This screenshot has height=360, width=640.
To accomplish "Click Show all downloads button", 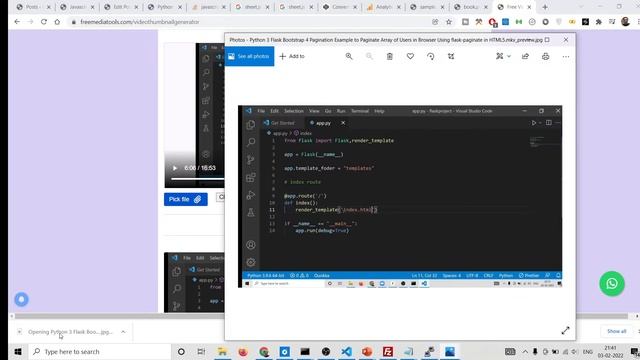I will (x=617, y=331).
